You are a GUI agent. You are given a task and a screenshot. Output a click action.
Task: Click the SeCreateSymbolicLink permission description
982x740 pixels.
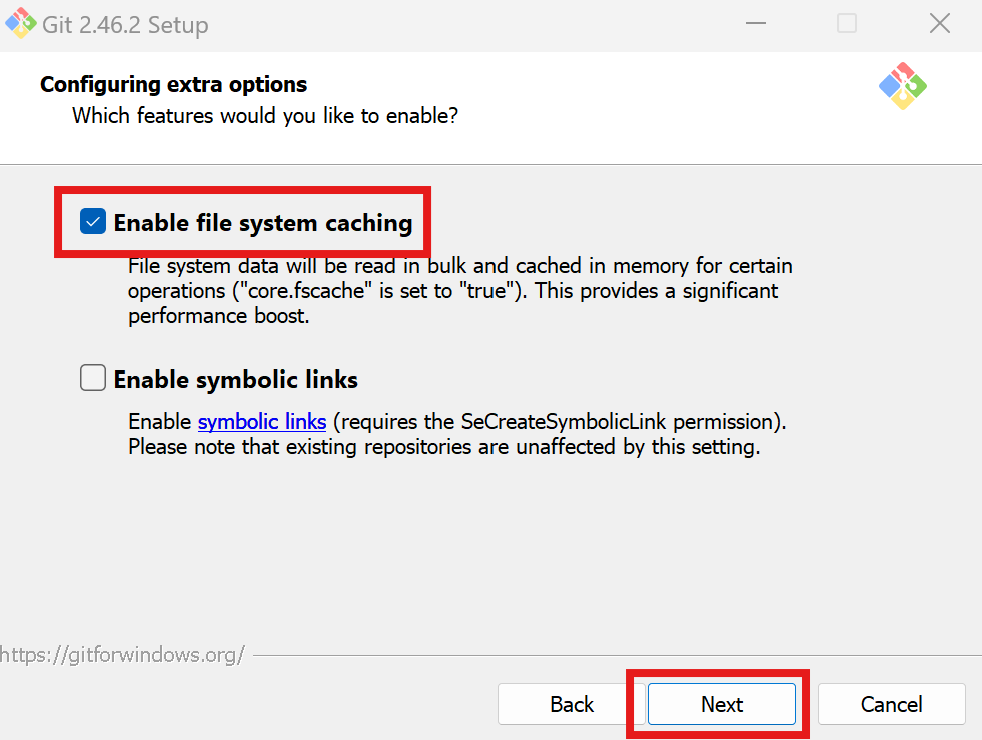coord(457,434)
